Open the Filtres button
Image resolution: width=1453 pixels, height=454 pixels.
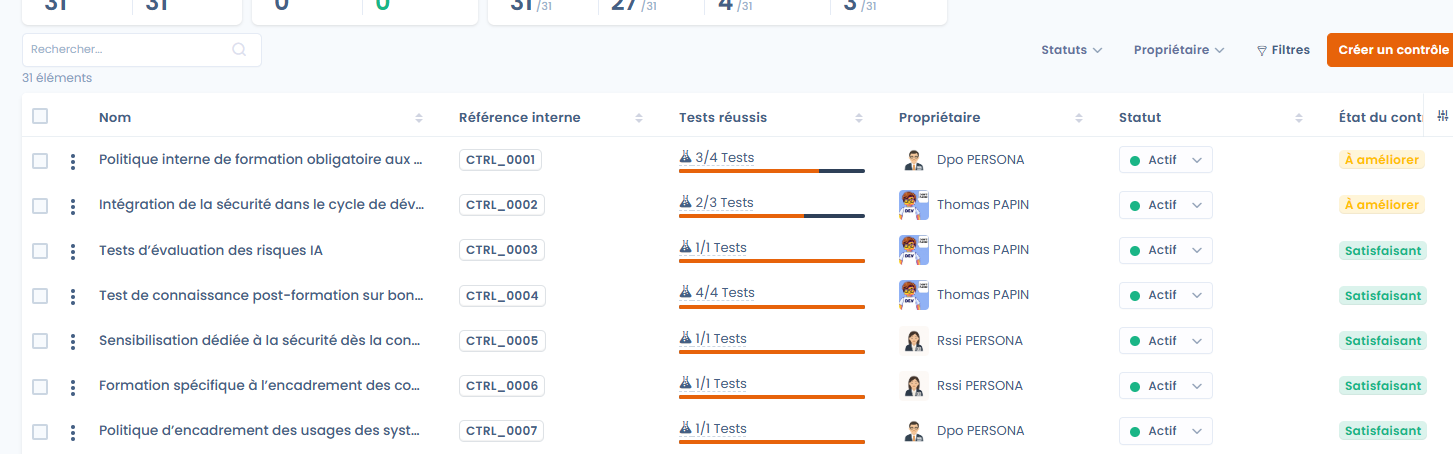pos(1283,50)
